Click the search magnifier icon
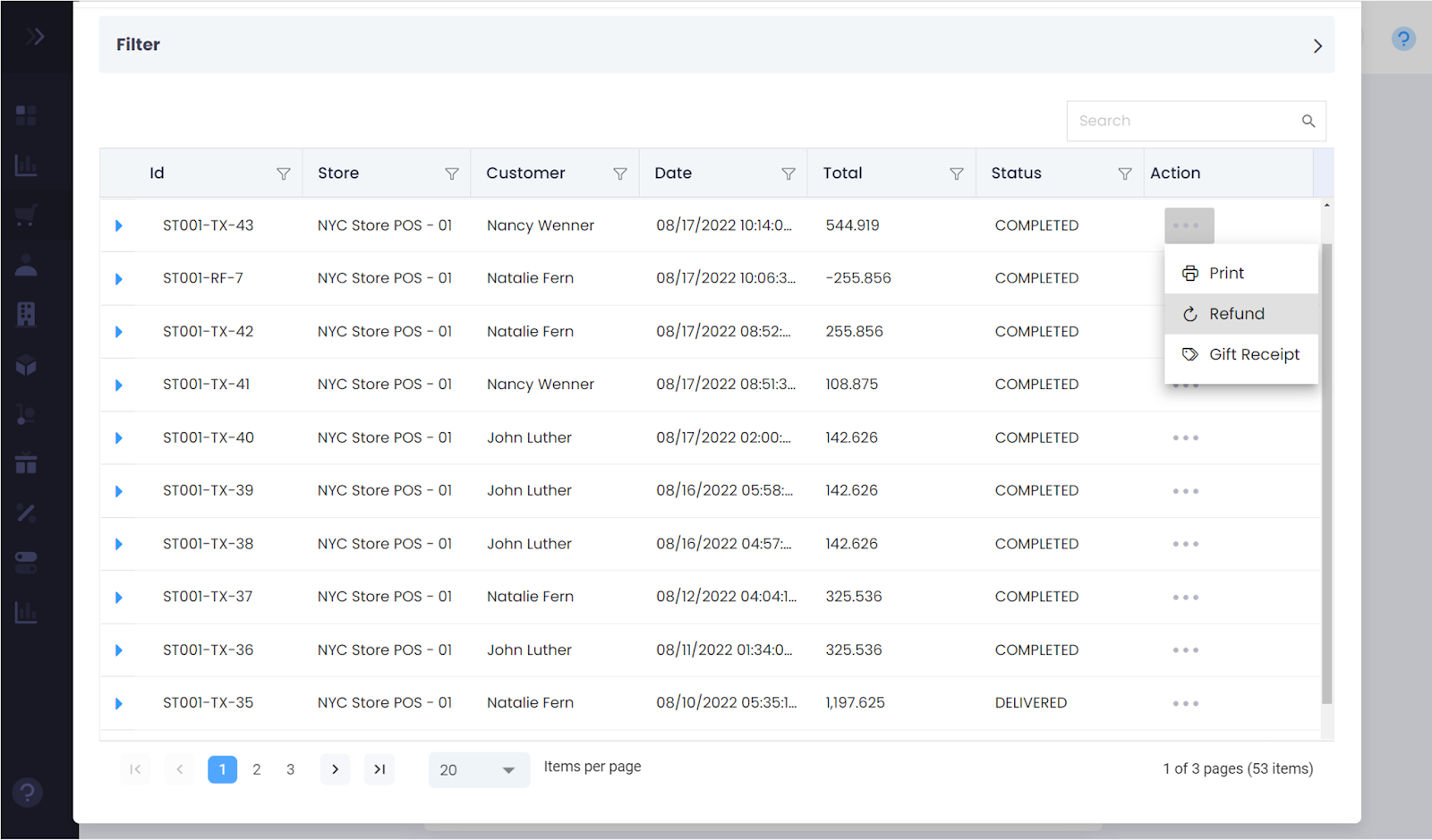The image size is (1432, 840). pyautogui.click(x=1308, y=121)
